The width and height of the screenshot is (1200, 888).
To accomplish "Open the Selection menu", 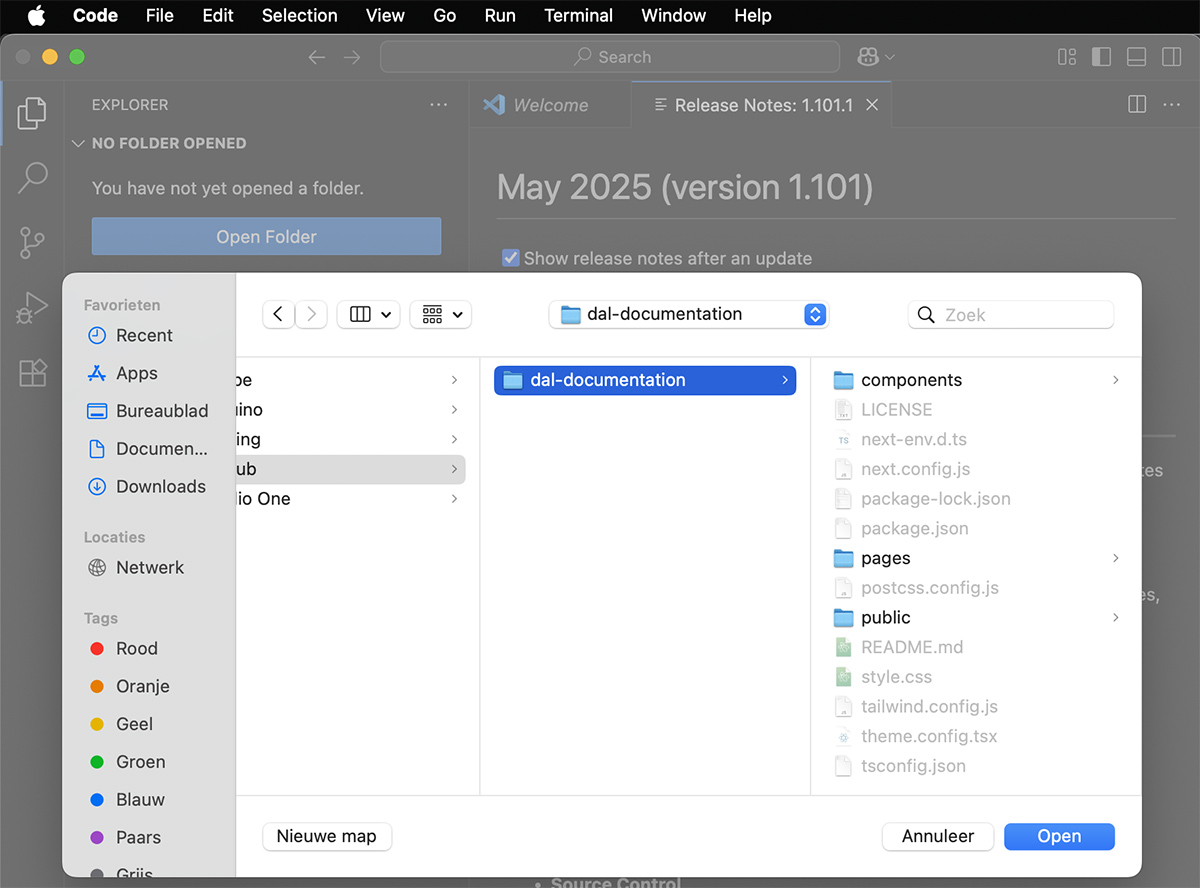I will pos(300,15).
